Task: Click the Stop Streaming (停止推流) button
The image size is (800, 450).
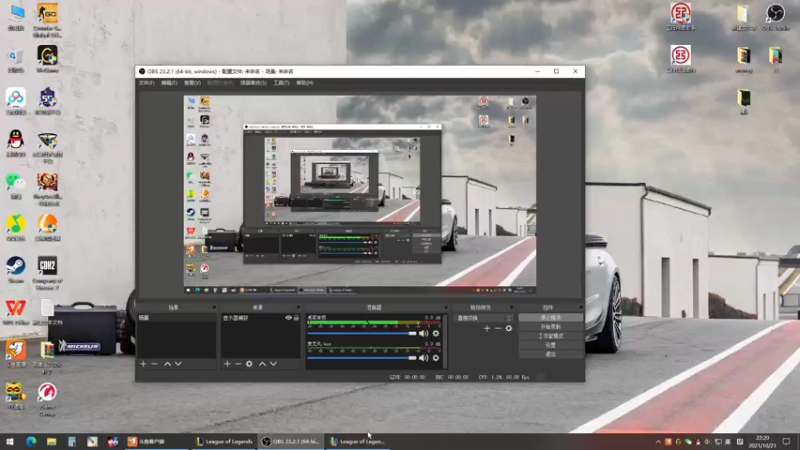Action: pyautogui.click(x=551, y=317)
